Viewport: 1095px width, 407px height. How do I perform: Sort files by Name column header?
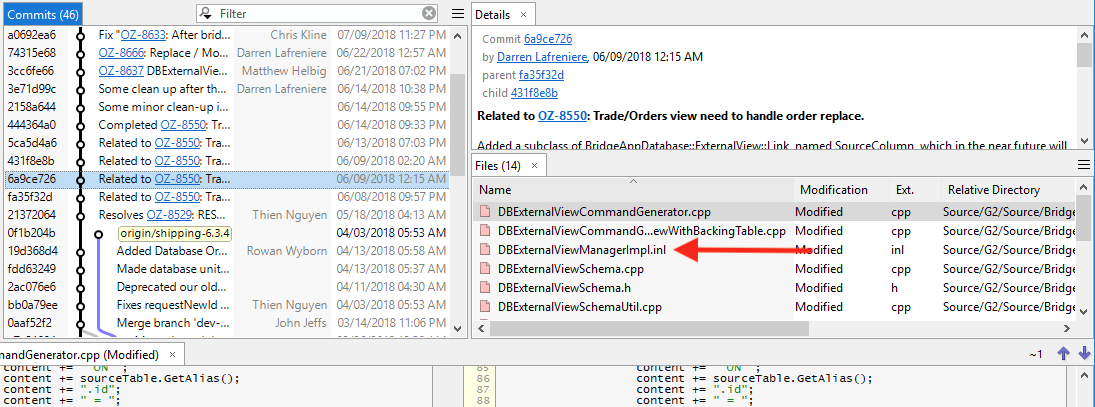tap(633, 190)
